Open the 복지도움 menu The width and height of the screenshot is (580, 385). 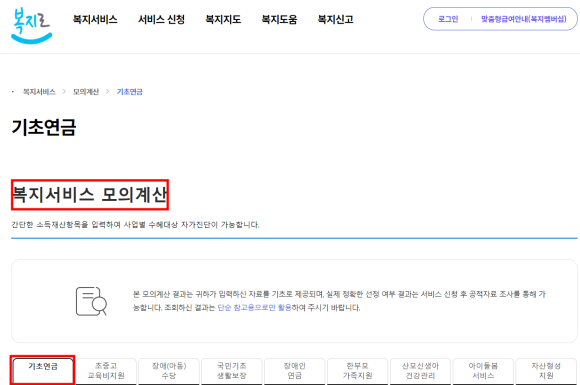[x=279, y=19]
